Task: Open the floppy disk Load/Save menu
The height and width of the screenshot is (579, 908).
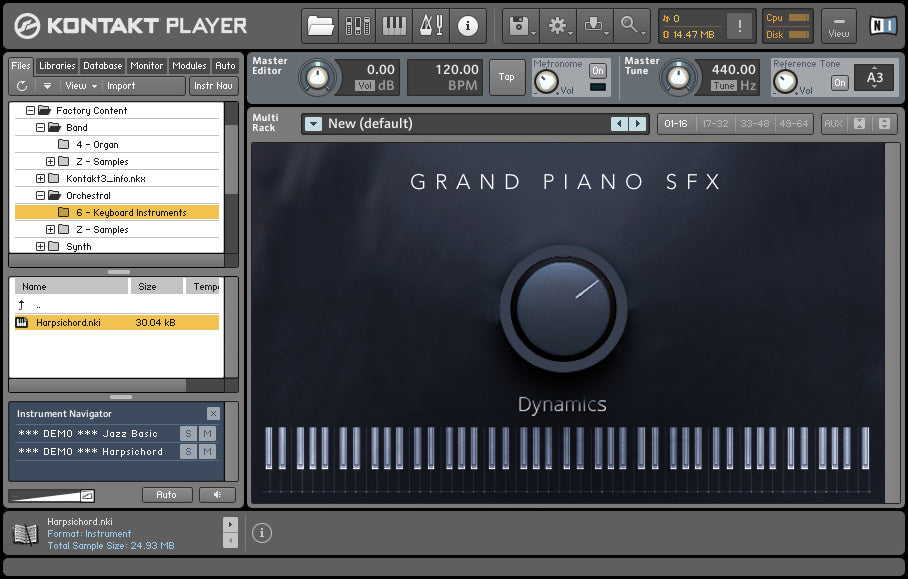Action: pyautogui.click(x=519, y=26)
